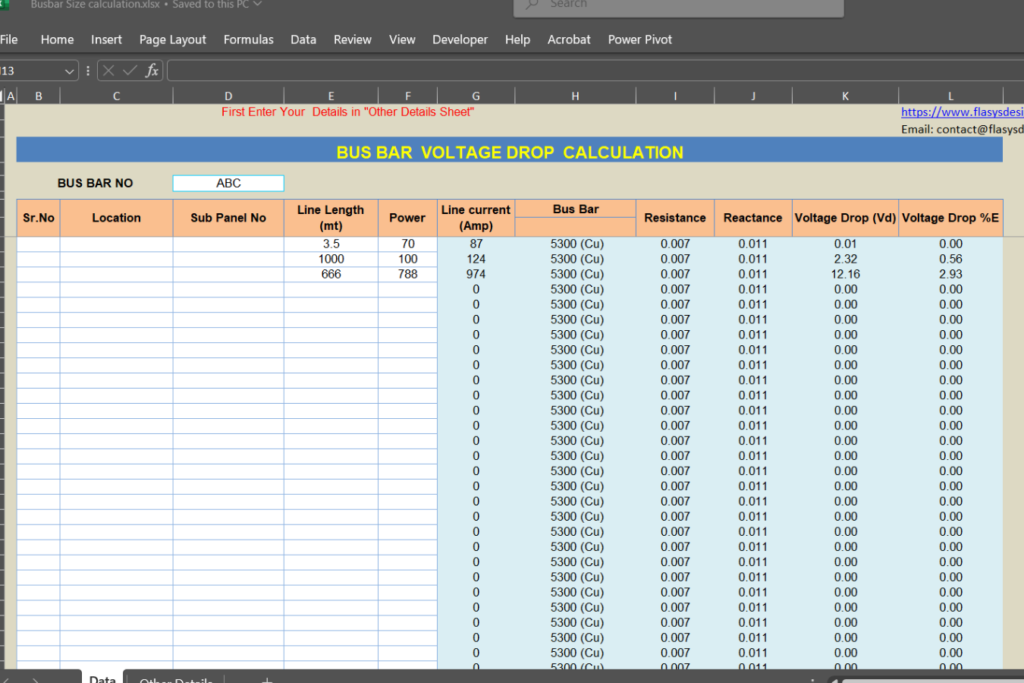Click the search magnifier icon in title bar
Viewport: 1024px width, 683px height.
[x=532, y=4]
